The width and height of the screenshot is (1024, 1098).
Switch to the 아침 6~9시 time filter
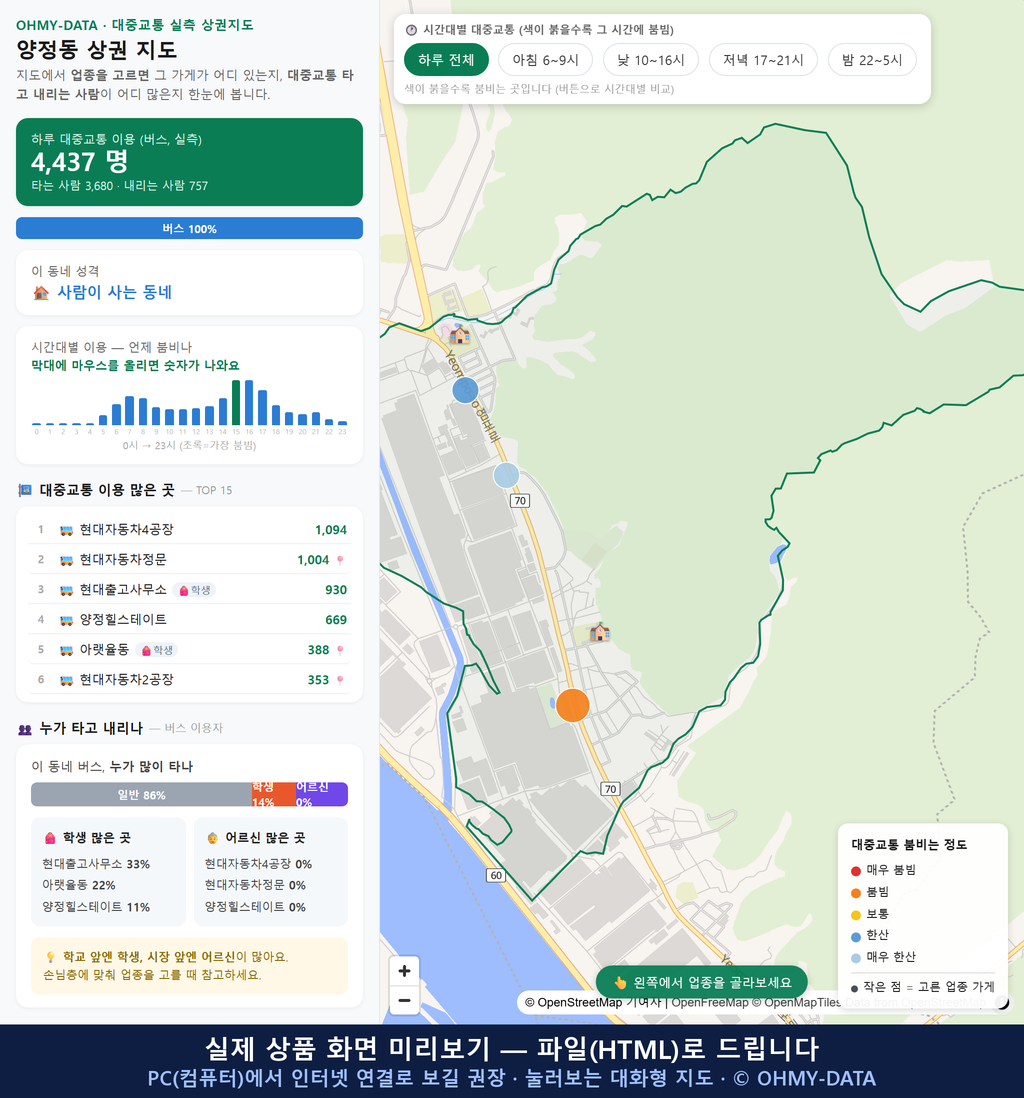click(x=546, y=60)
